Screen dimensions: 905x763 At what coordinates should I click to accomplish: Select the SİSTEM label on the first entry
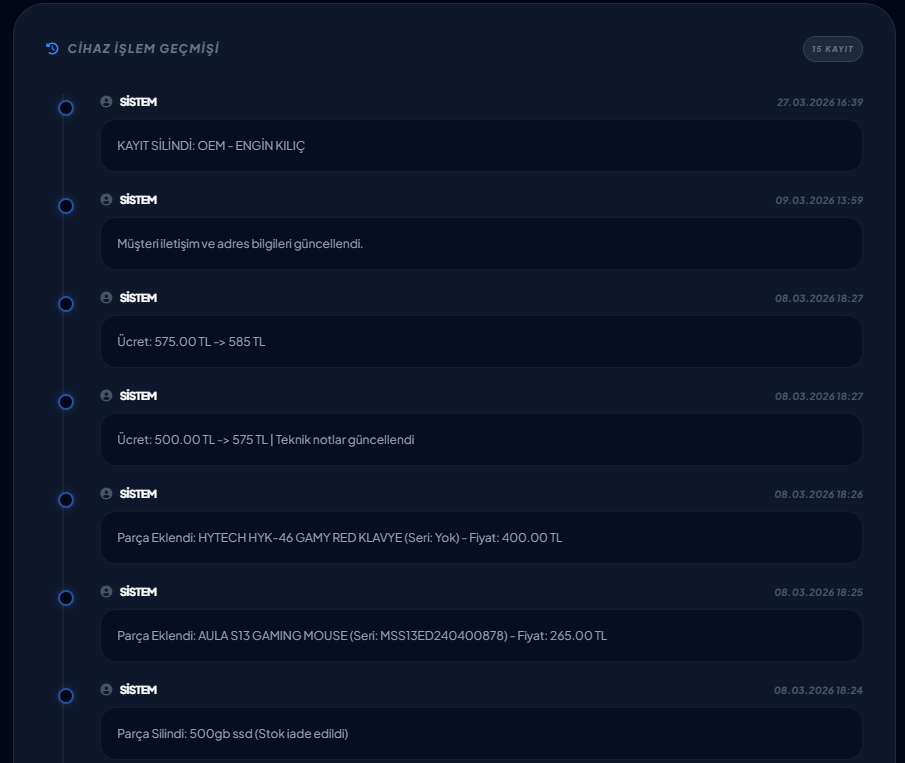tap(137, 101)
